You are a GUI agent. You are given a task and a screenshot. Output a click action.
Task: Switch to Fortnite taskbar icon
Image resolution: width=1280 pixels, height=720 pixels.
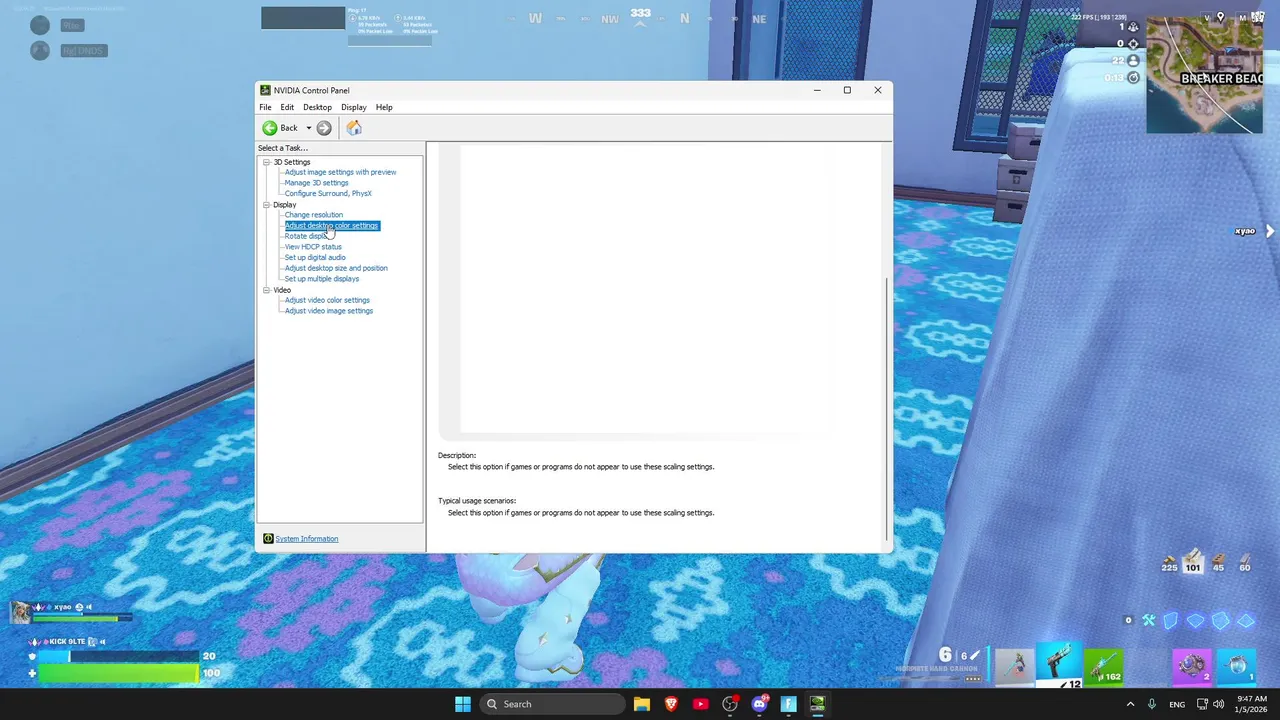coord(788,704)
